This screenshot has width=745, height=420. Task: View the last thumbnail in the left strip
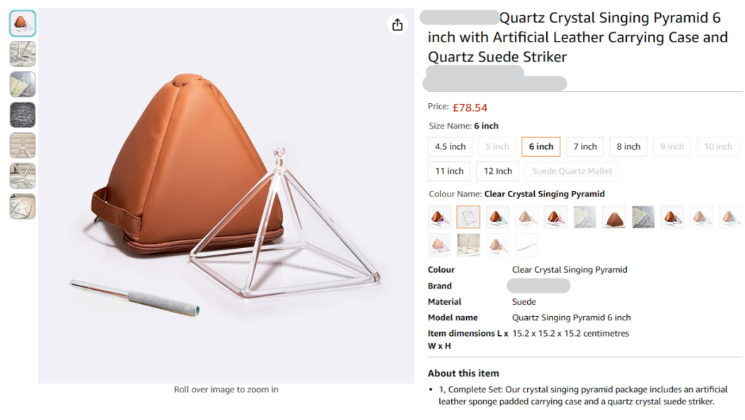[22, 207]
